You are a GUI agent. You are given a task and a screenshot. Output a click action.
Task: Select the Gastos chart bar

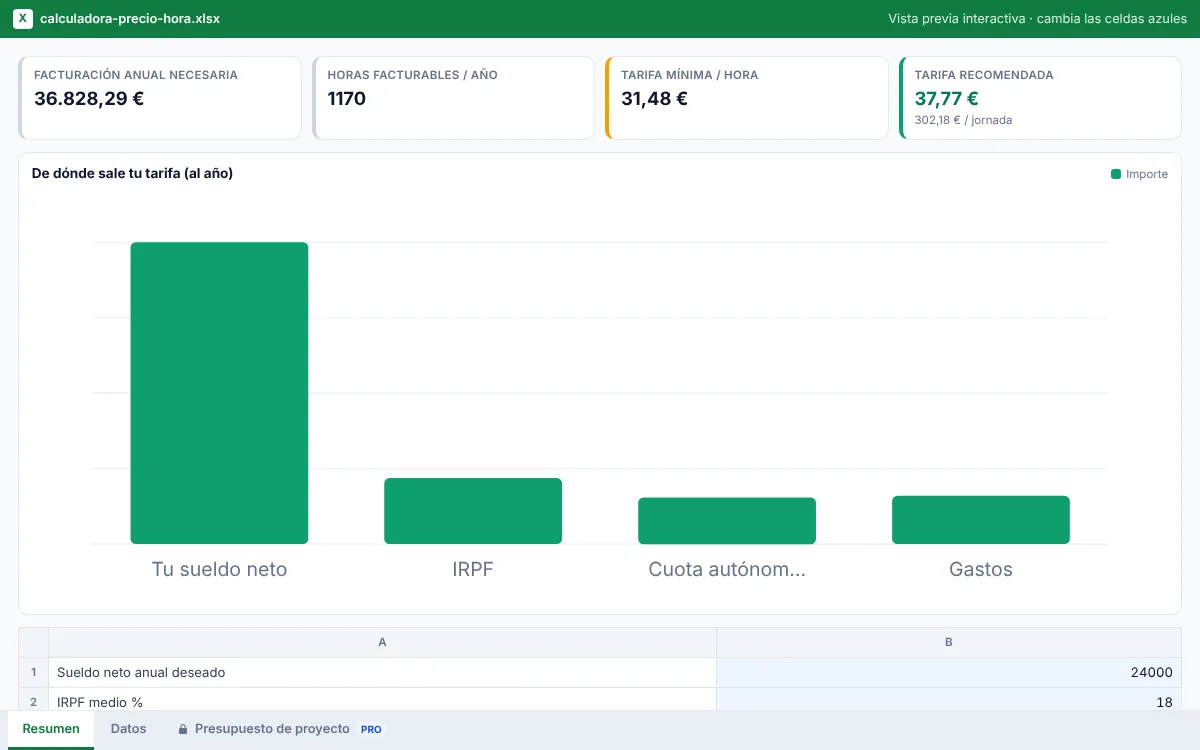tap(981, 520)
